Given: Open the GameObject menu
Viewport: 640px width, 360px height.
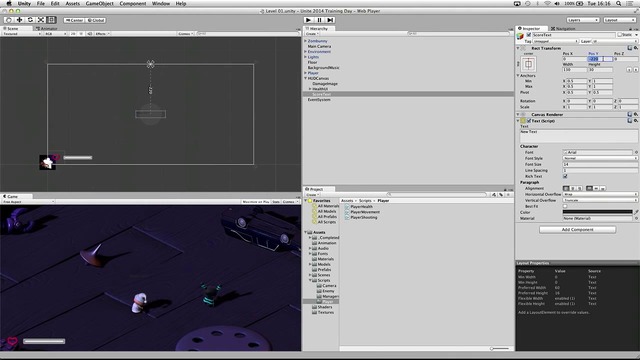Looking at the screenshot, I should pyautogui.click(x=100, y=4).
